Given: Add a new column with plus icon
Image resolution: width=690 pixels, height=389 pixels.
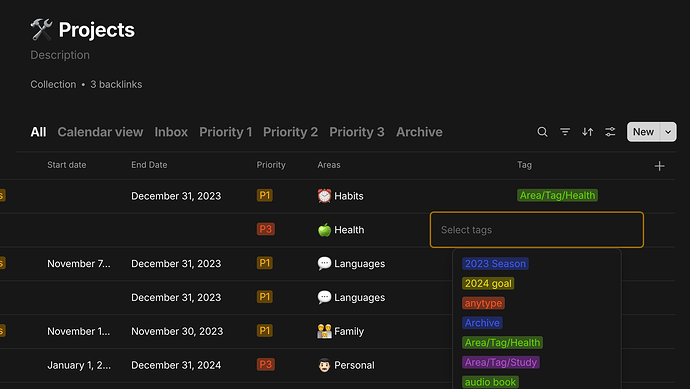Looking at the screenshot, I should [x=659, y=166].
